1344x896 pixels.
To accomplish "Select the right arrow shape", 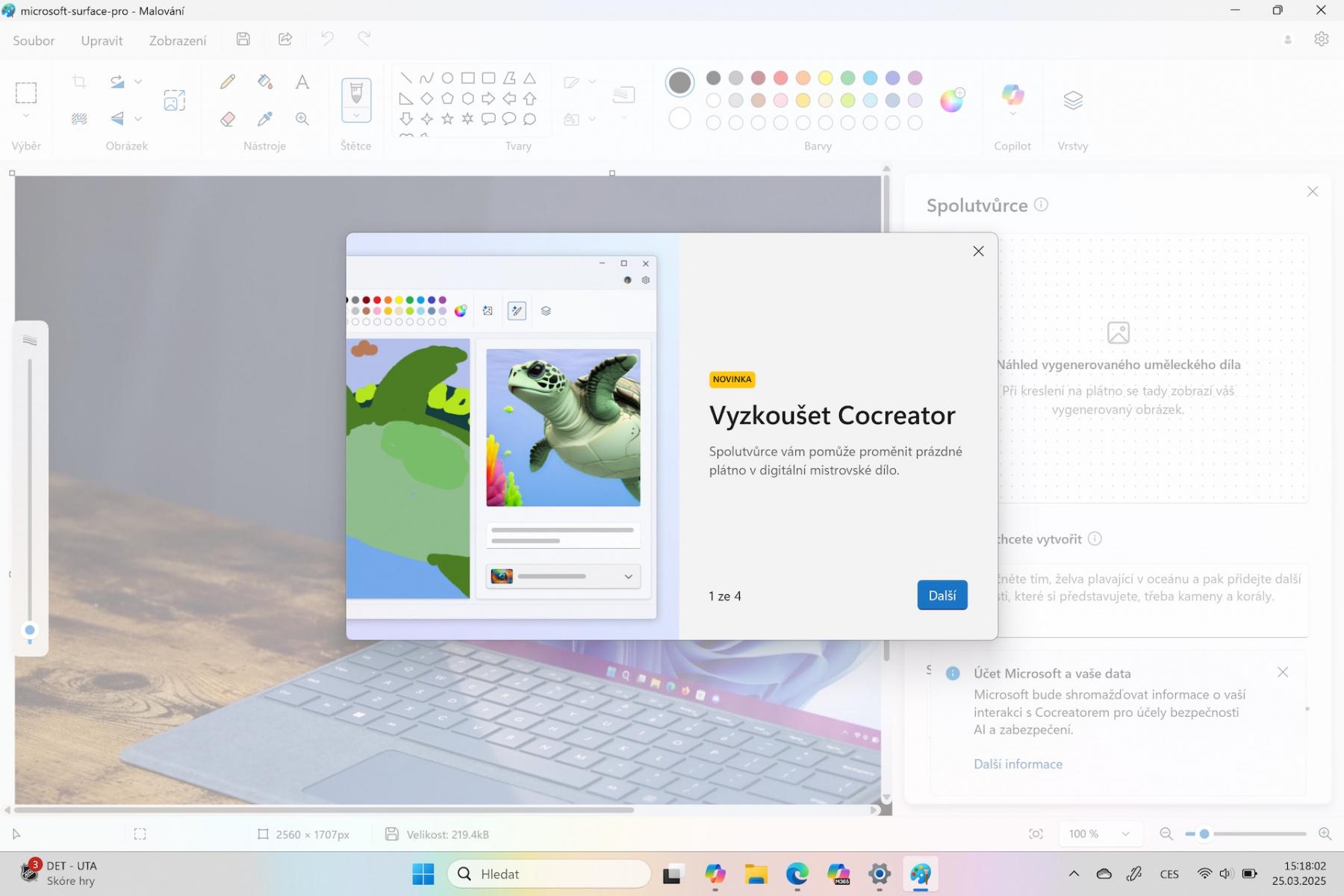I will tap(488, 99).
